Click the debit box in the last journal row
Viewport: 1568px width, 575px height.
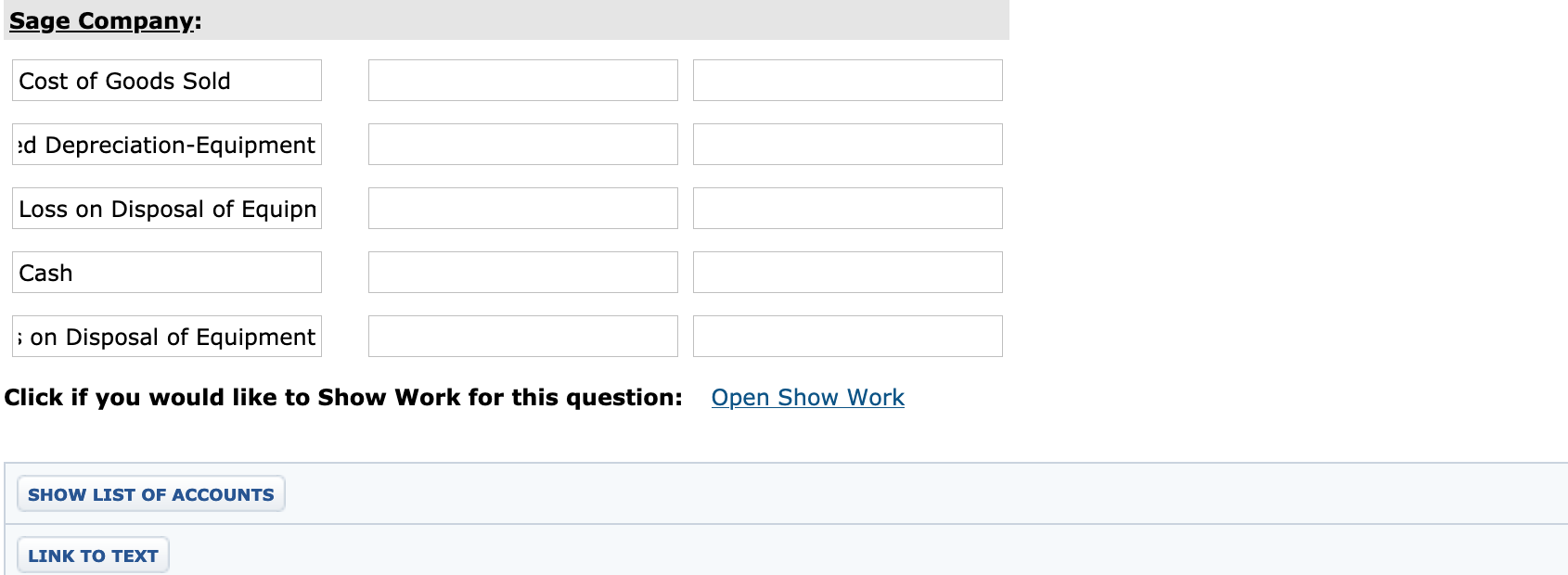pos(522,336)
